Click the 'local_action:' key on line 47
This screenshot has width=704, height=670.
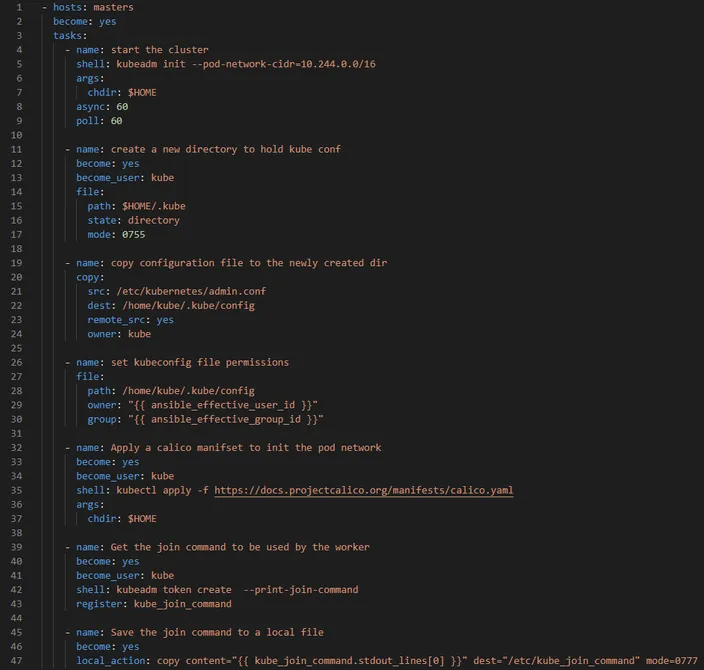click(x=114, y=661)
